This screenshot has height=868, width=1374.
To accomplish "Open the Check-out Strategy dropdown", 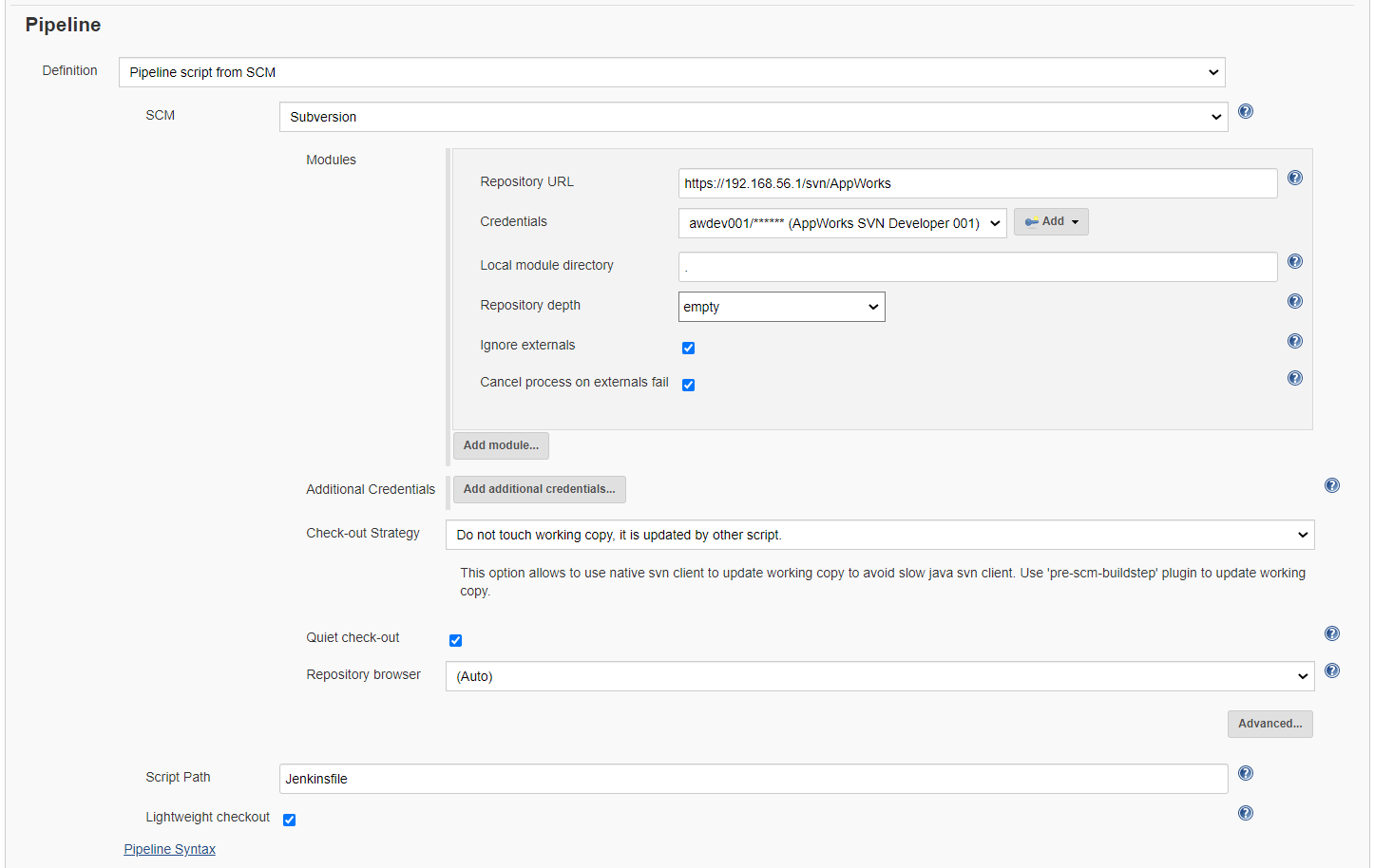I will [x=879, y=536].
